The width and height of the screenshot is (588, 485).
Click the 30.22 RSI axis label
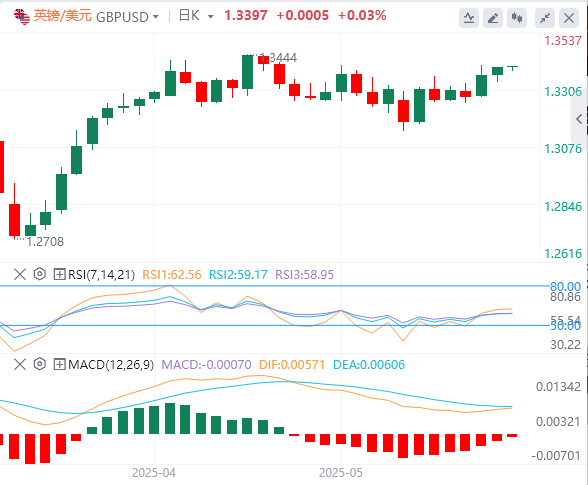pyautogui.click(x=566, y=344)
